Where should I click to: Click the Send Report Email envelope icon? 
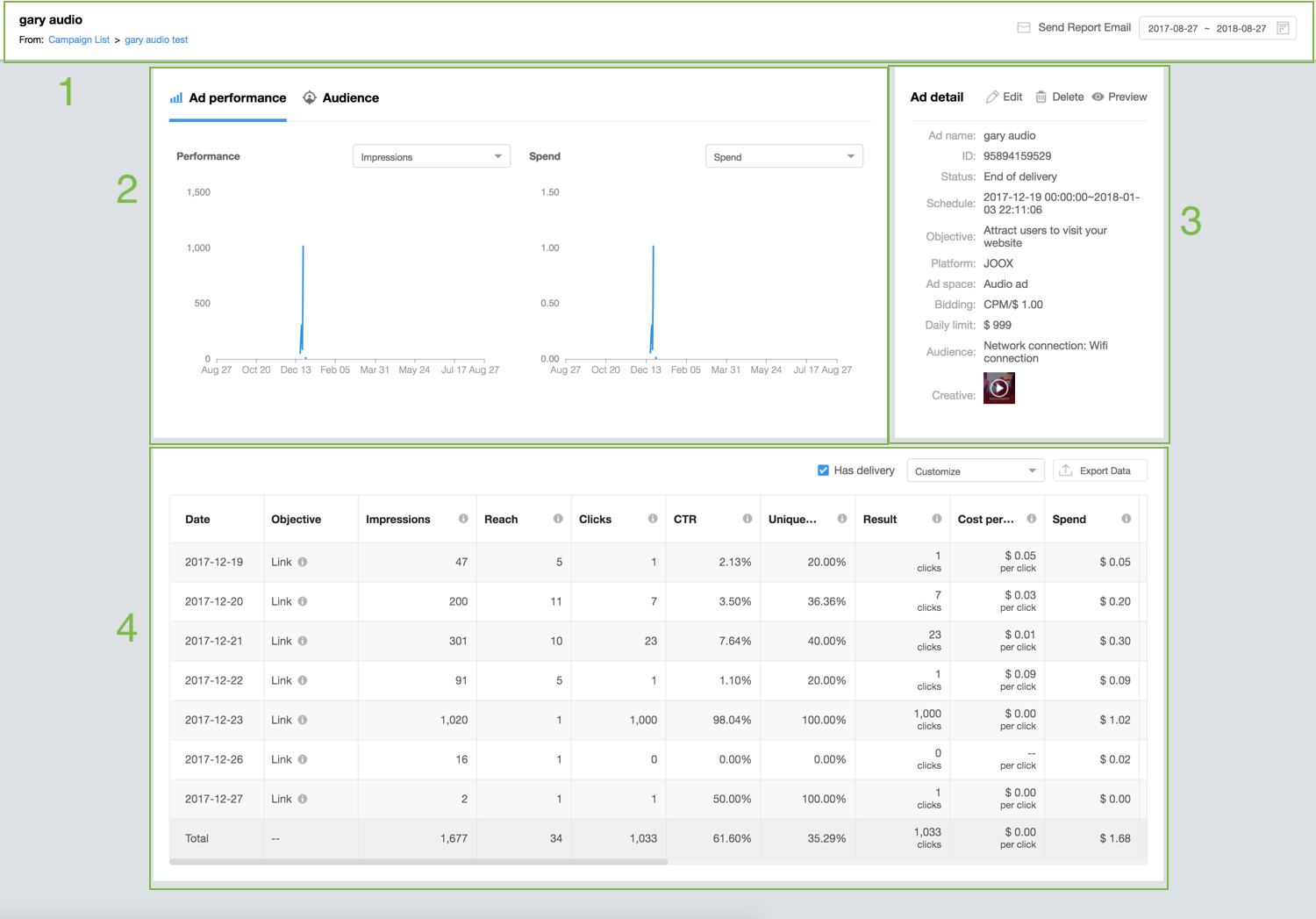click(x=1023, y=27)
